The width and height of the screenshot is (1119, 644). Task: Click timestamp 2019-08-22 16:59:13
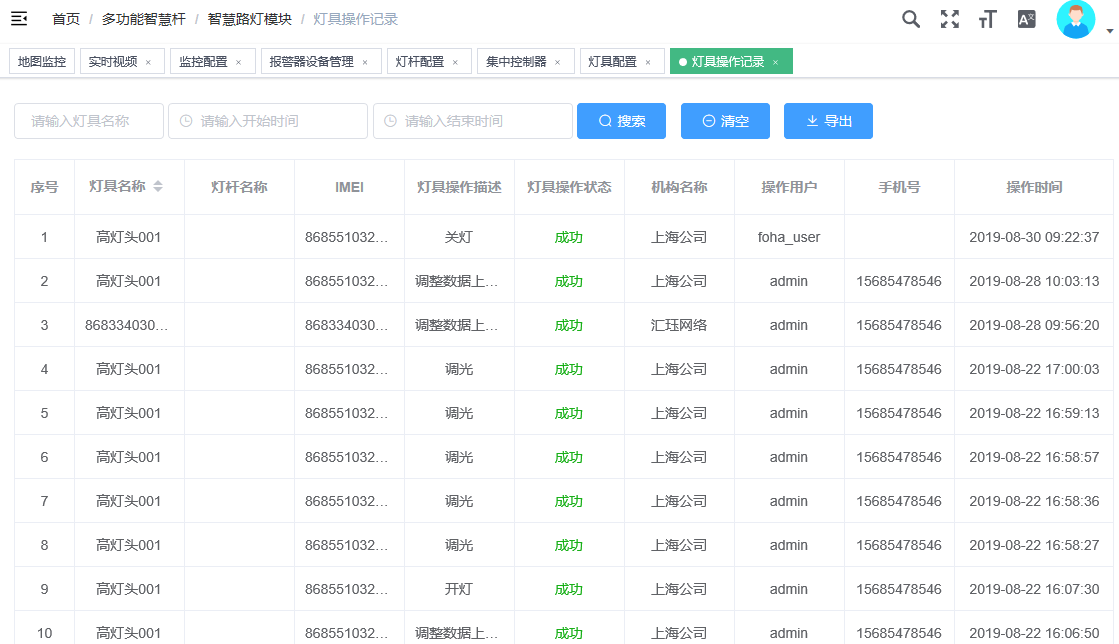coord(1034,413)
